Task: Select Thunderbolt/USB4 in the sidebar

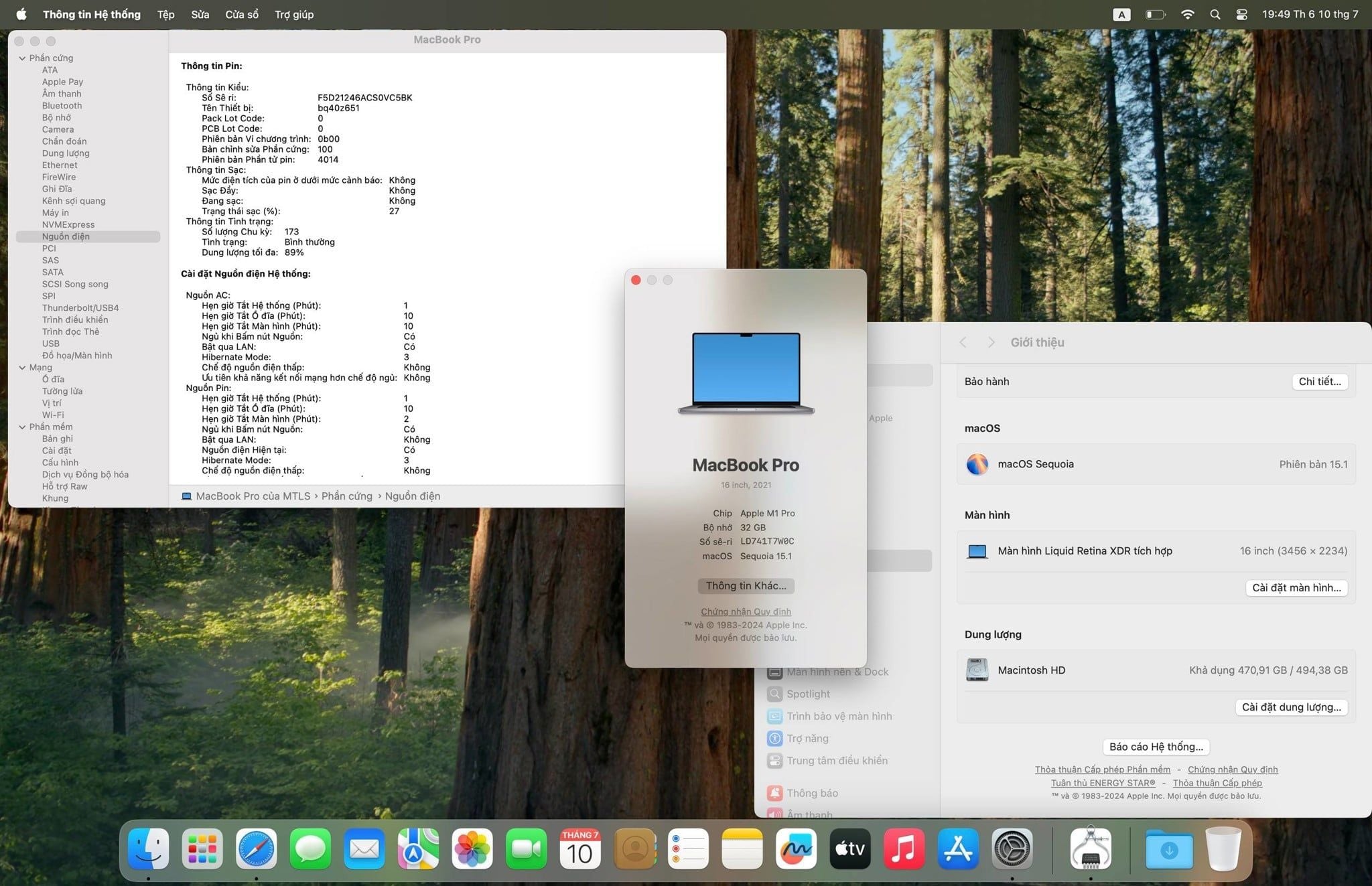Action: pyautogui.click(x=80, y=308)
